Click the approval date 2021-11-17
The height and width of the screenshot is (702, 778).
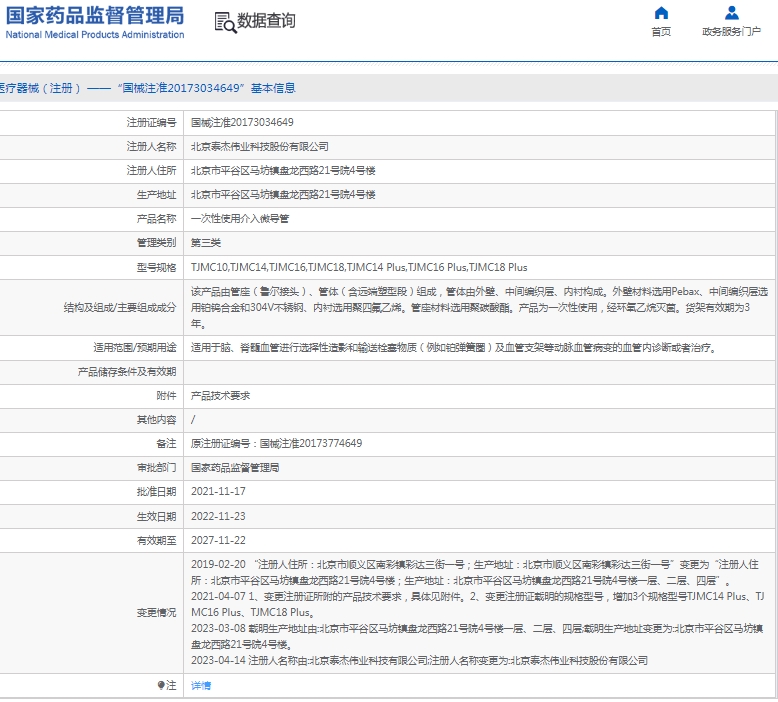[x=218, y=492]
